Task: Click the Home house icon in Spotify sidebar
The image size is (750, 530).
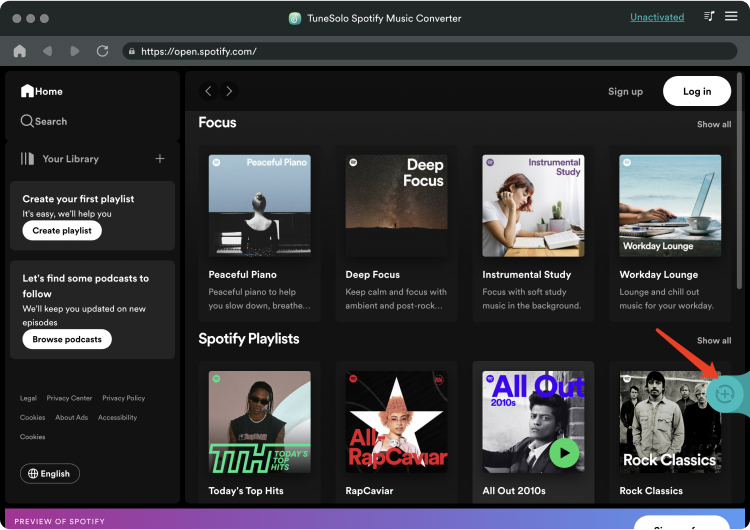Action: click(27, 91)
